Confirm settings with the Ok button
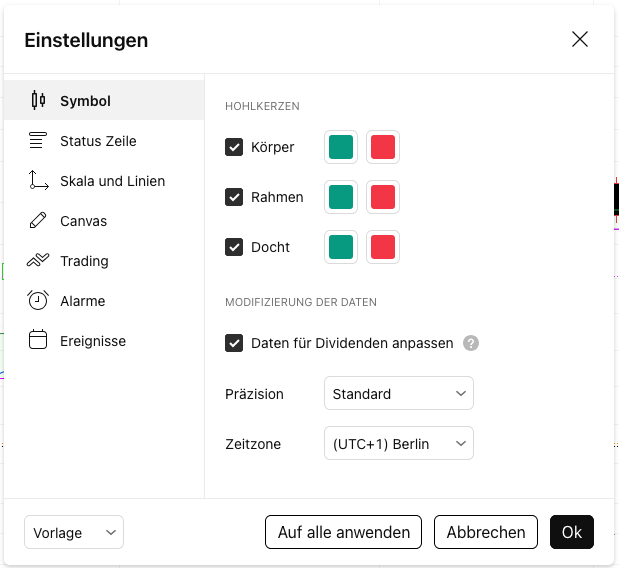The height and width of the screenshot is (568, 619). tap(572, 533)
